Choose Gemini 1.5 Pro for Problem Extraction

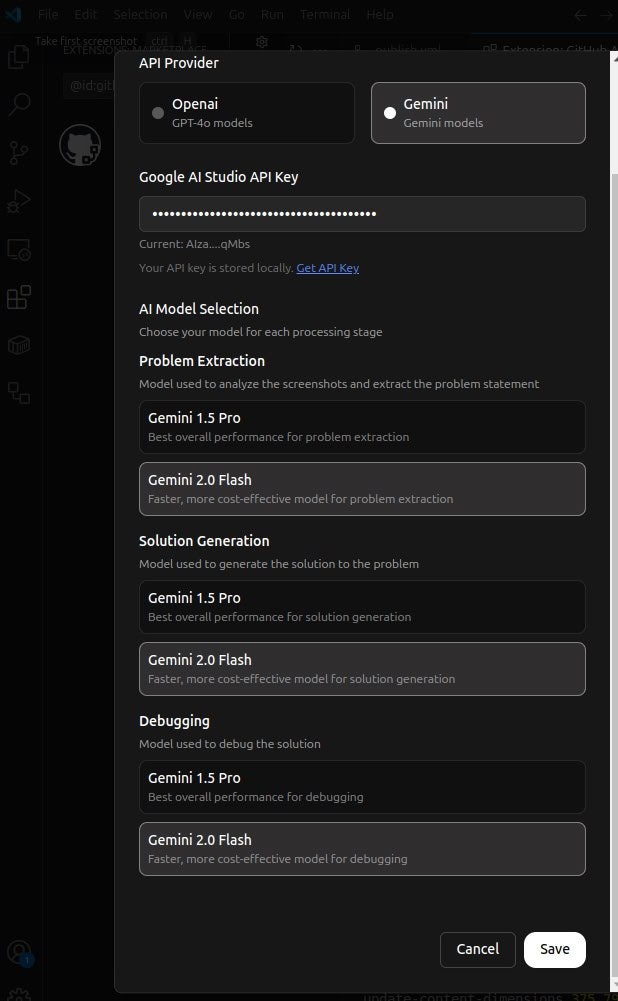coord(362,427)
